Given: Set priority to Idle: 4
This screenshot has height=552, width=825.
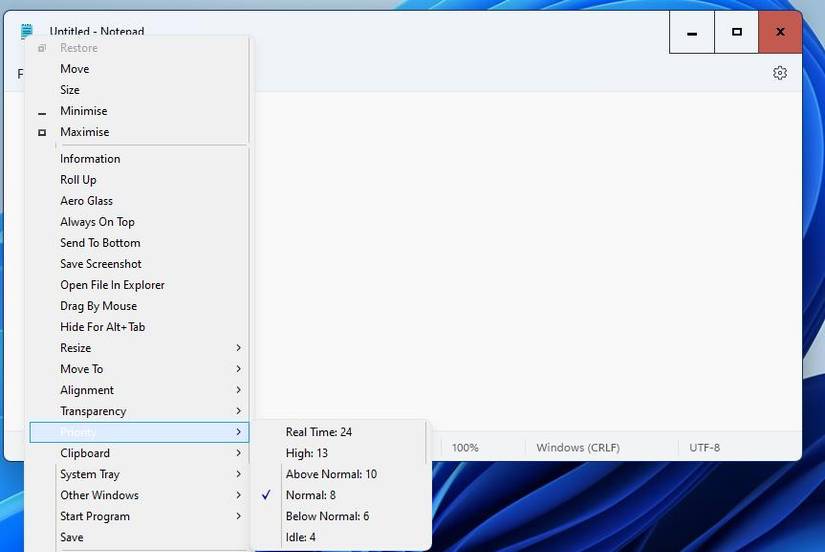Looking at the screenshot, I should 340,538.
